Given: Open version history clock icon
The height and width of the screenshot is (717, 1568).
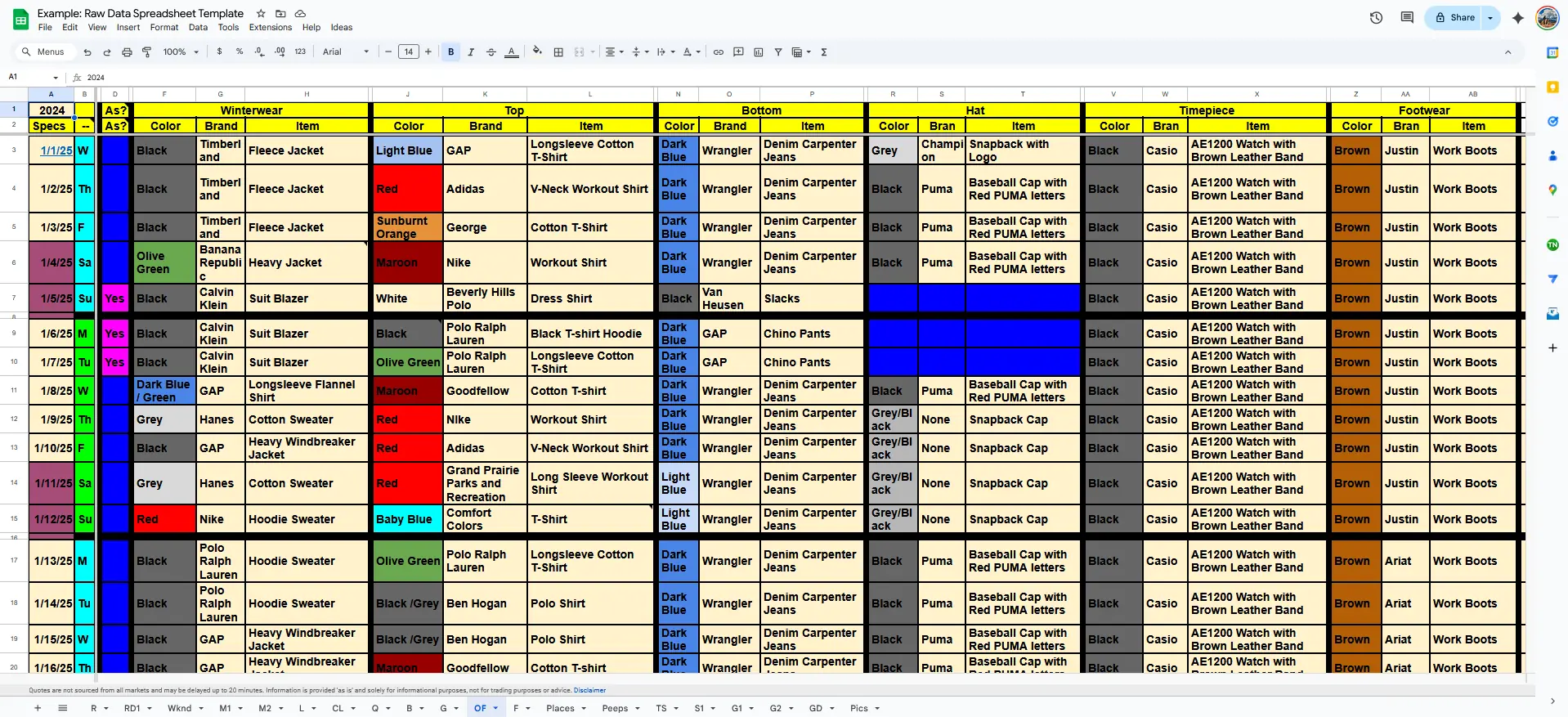Looking at the screenshot, I should (x=1376, y=17).
